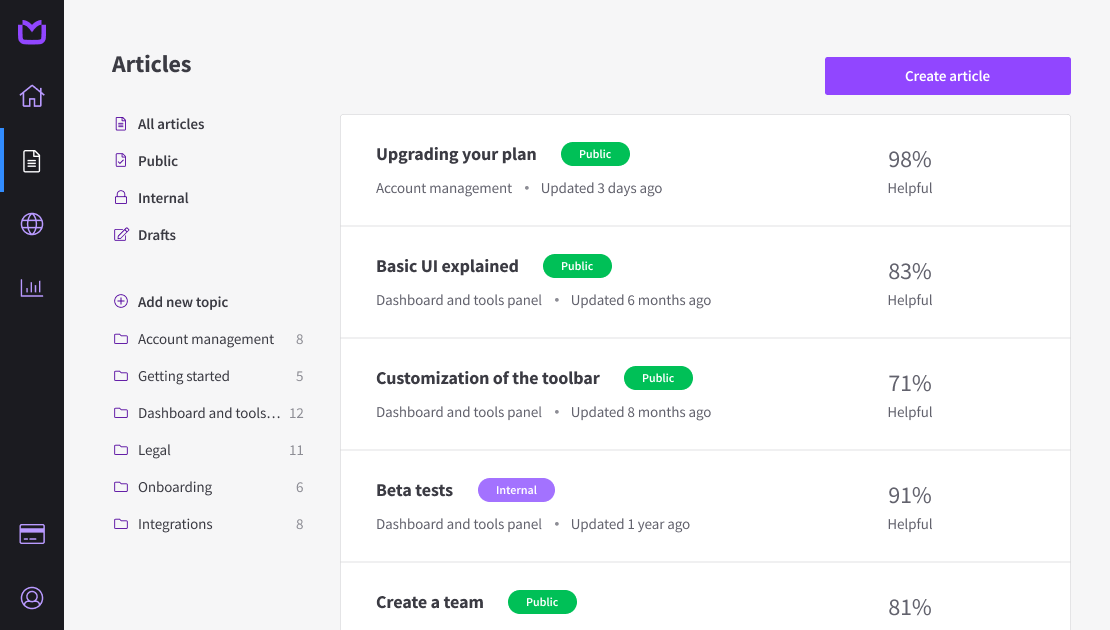Open the Home icon in the sidebar
The width and height of the screenshot is (1110, 630).
point(31,96)
